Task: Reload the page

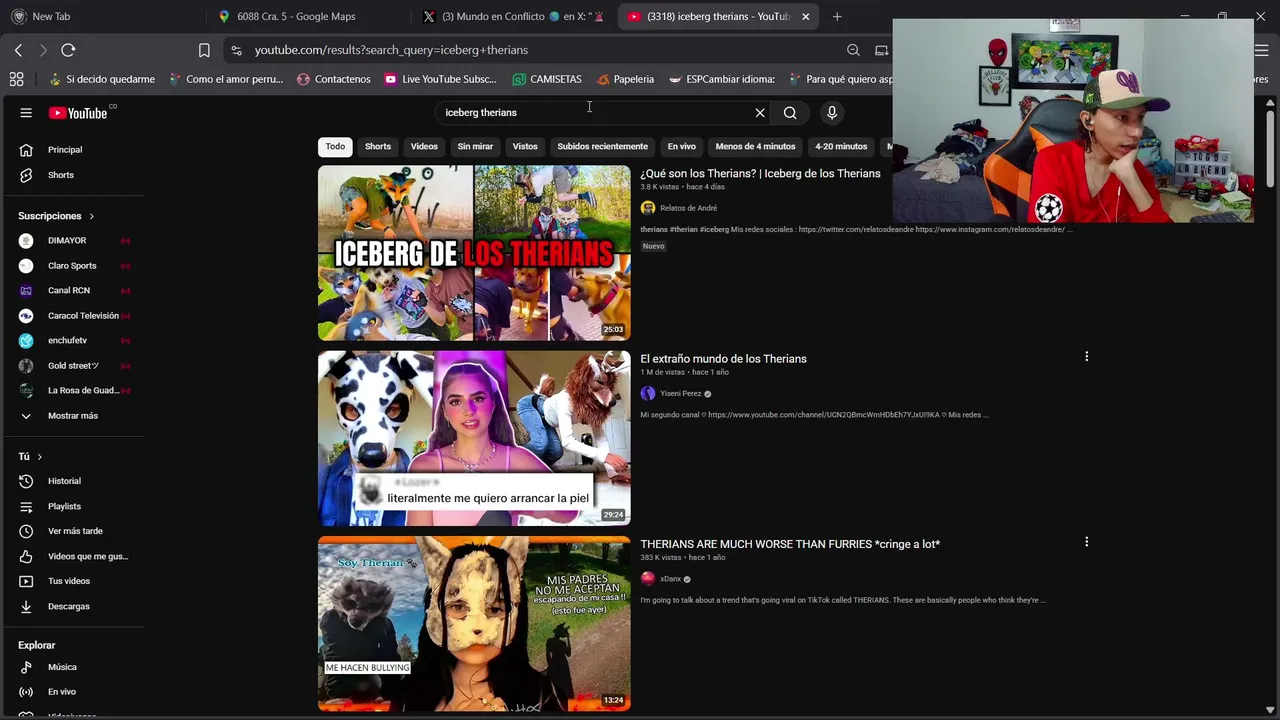Action: coord(68,50)
